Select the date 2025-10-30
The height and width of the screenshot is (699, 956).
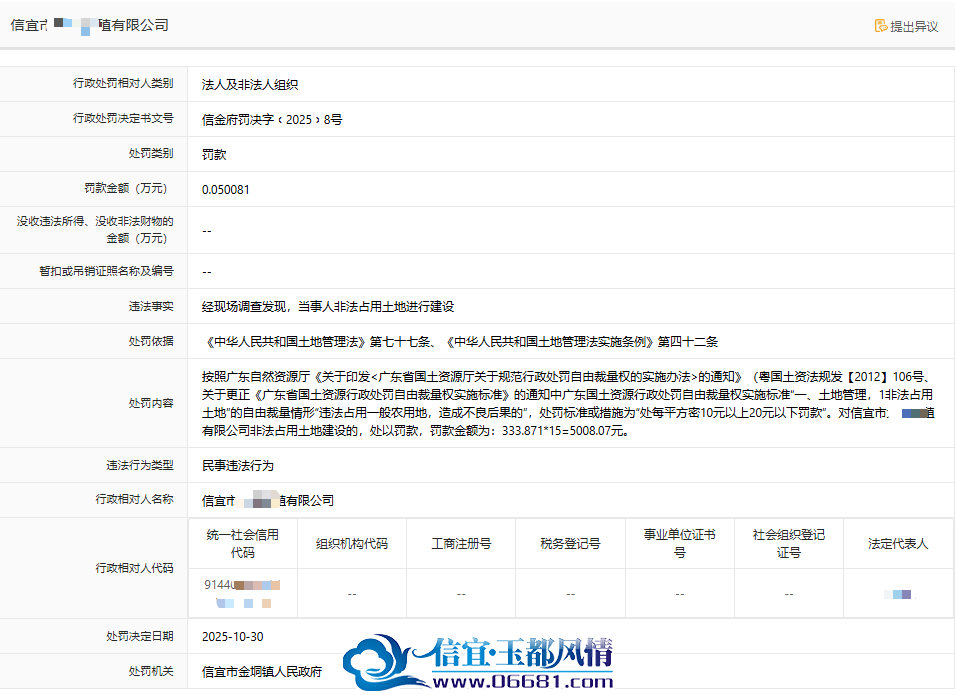(233, 637)
